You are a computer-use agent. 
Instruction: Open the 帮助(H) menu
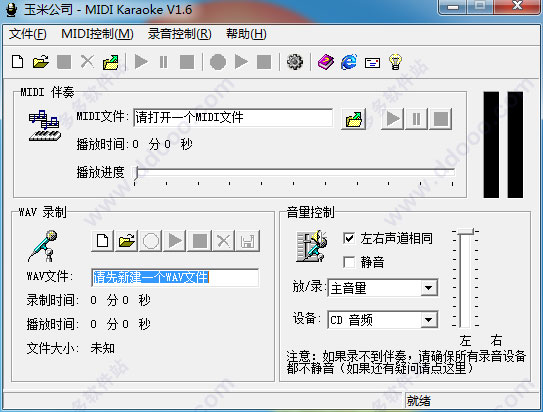[x=246, y=34]
